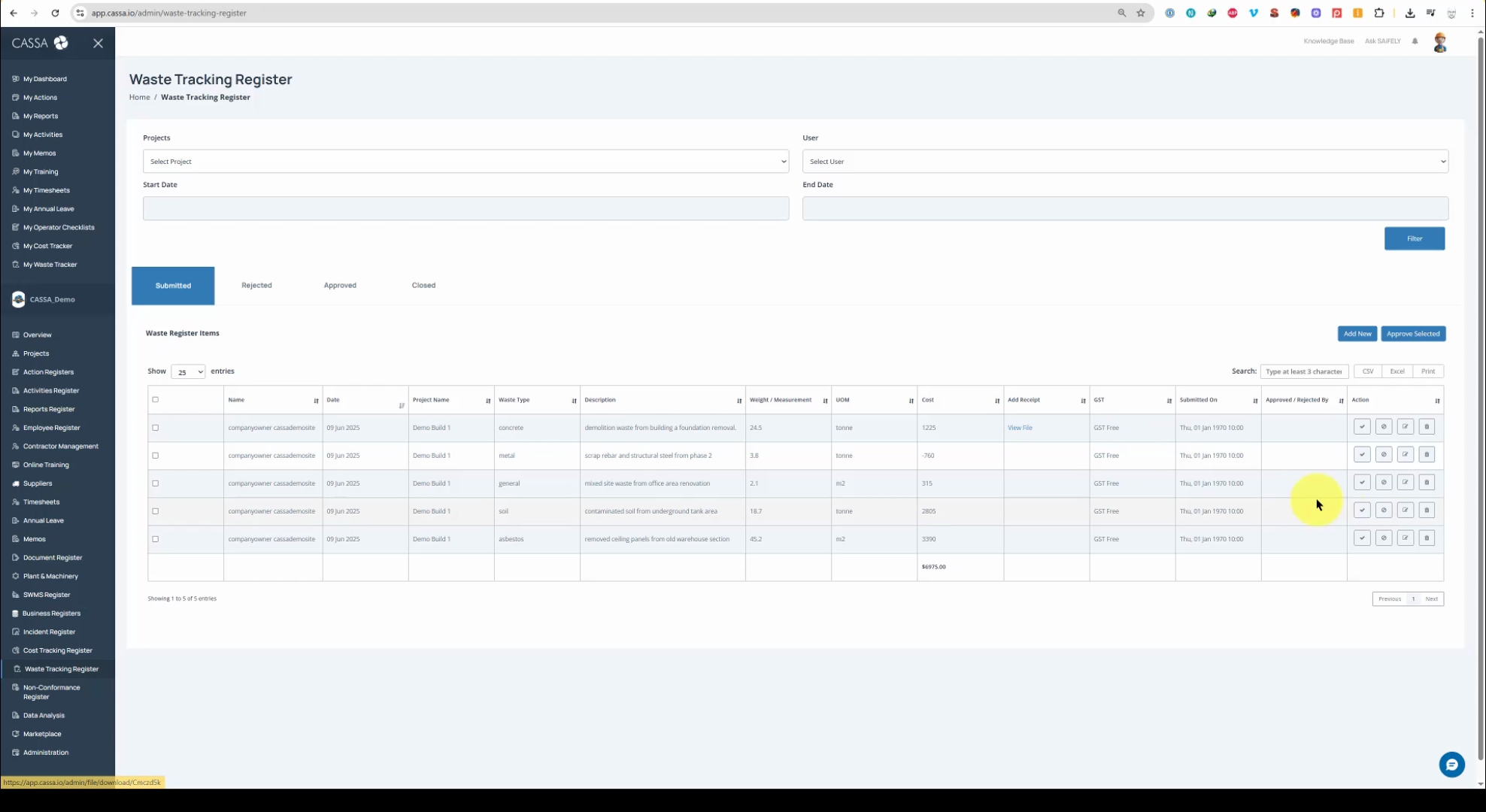Open the Approved tab

tap(340, 286)
